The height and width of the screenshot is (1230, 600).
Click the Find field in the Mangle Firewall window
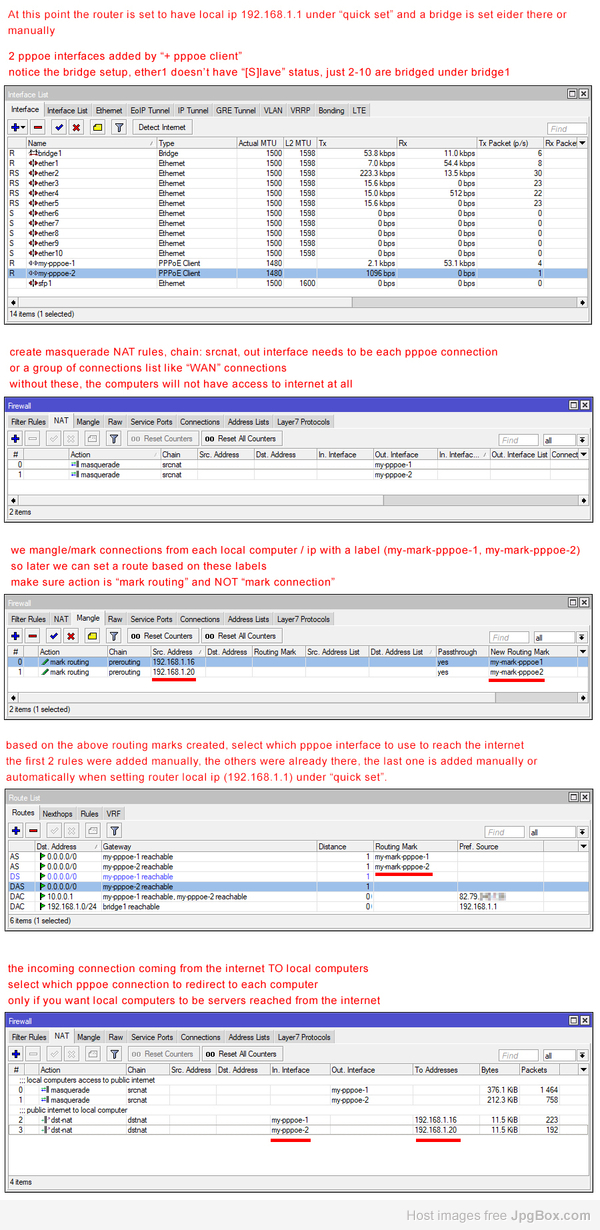(509, 637)
